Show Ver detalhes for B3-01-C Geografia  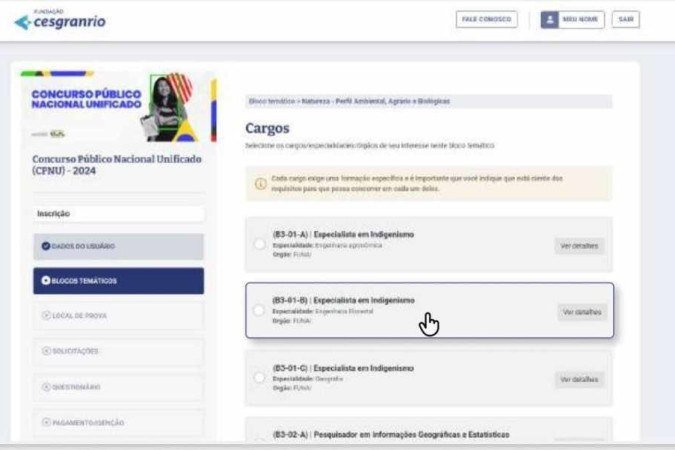click(580, 380)
